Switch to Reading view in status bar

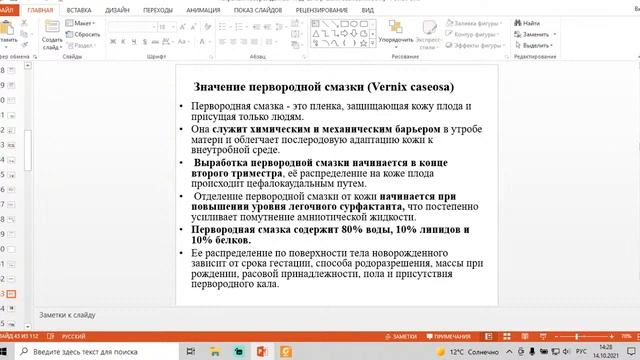[525, 336]
